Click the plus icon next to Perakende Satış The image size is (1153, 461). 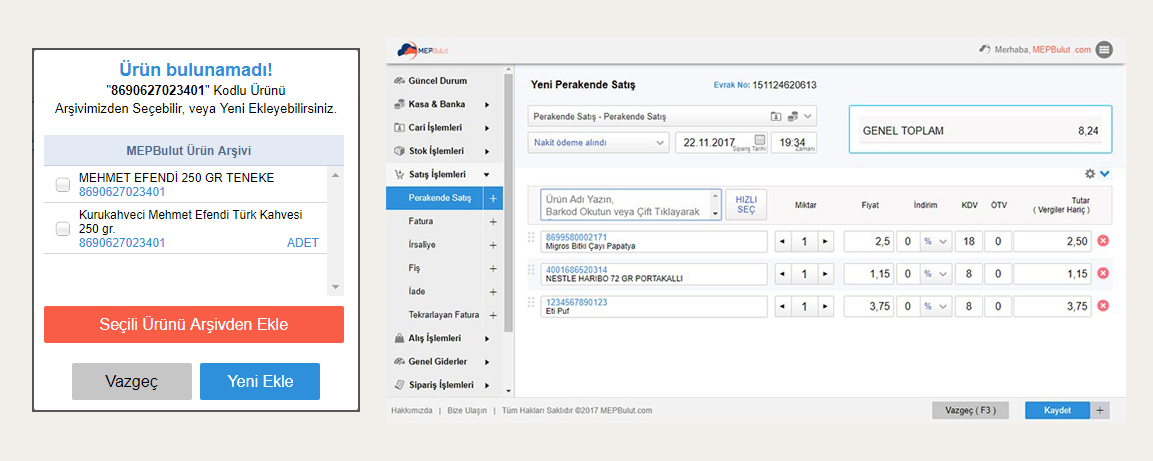(x=493, y=198)
